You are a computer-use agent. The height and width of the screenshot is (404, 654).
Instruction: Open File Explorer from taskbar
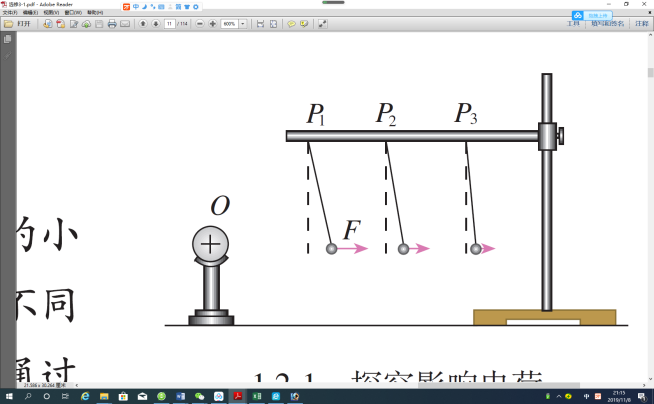pyautogui.click(x=104, y=396)
